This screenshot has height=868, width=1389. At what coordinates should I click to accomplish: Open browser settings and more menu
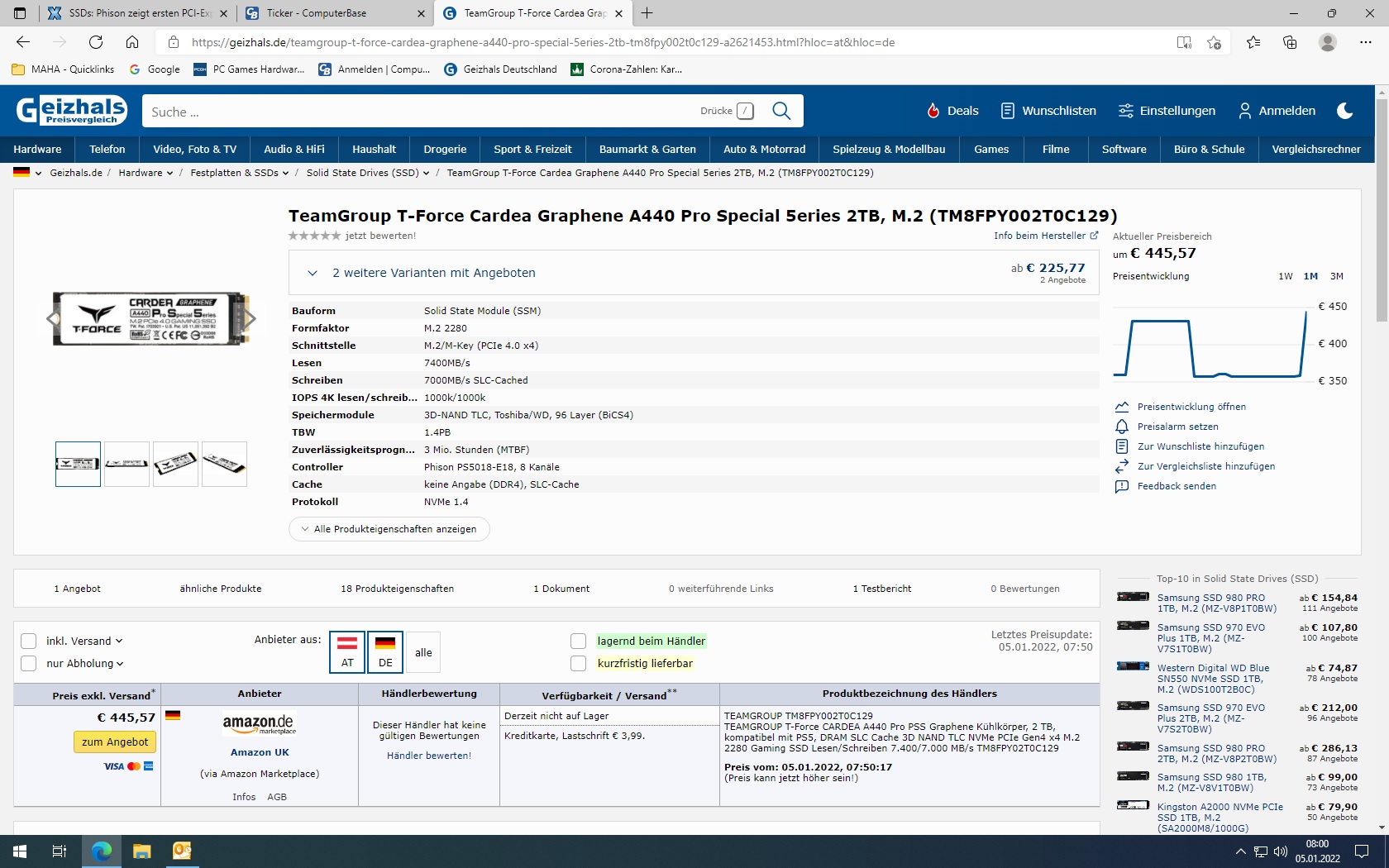tap(1365, 42)
